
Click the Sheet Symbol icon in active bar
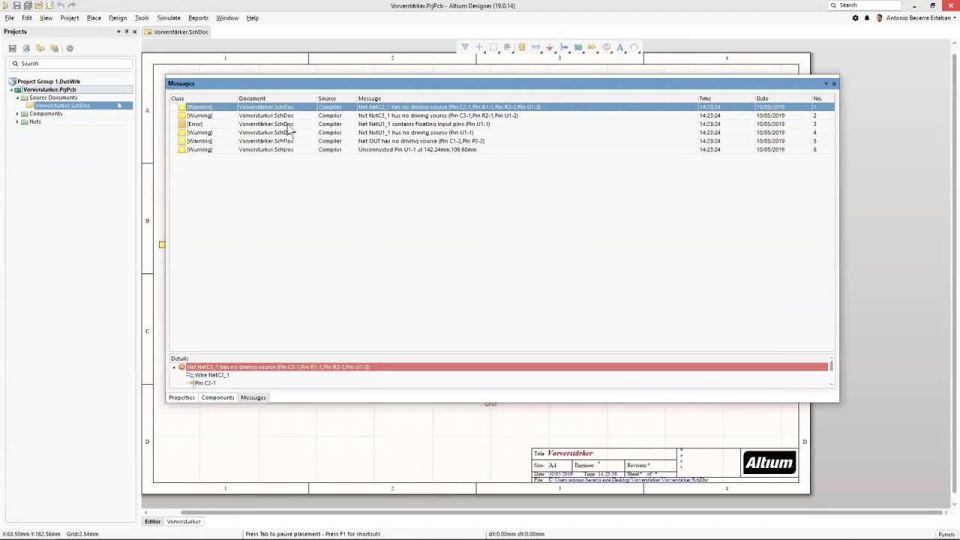(578, 47)
